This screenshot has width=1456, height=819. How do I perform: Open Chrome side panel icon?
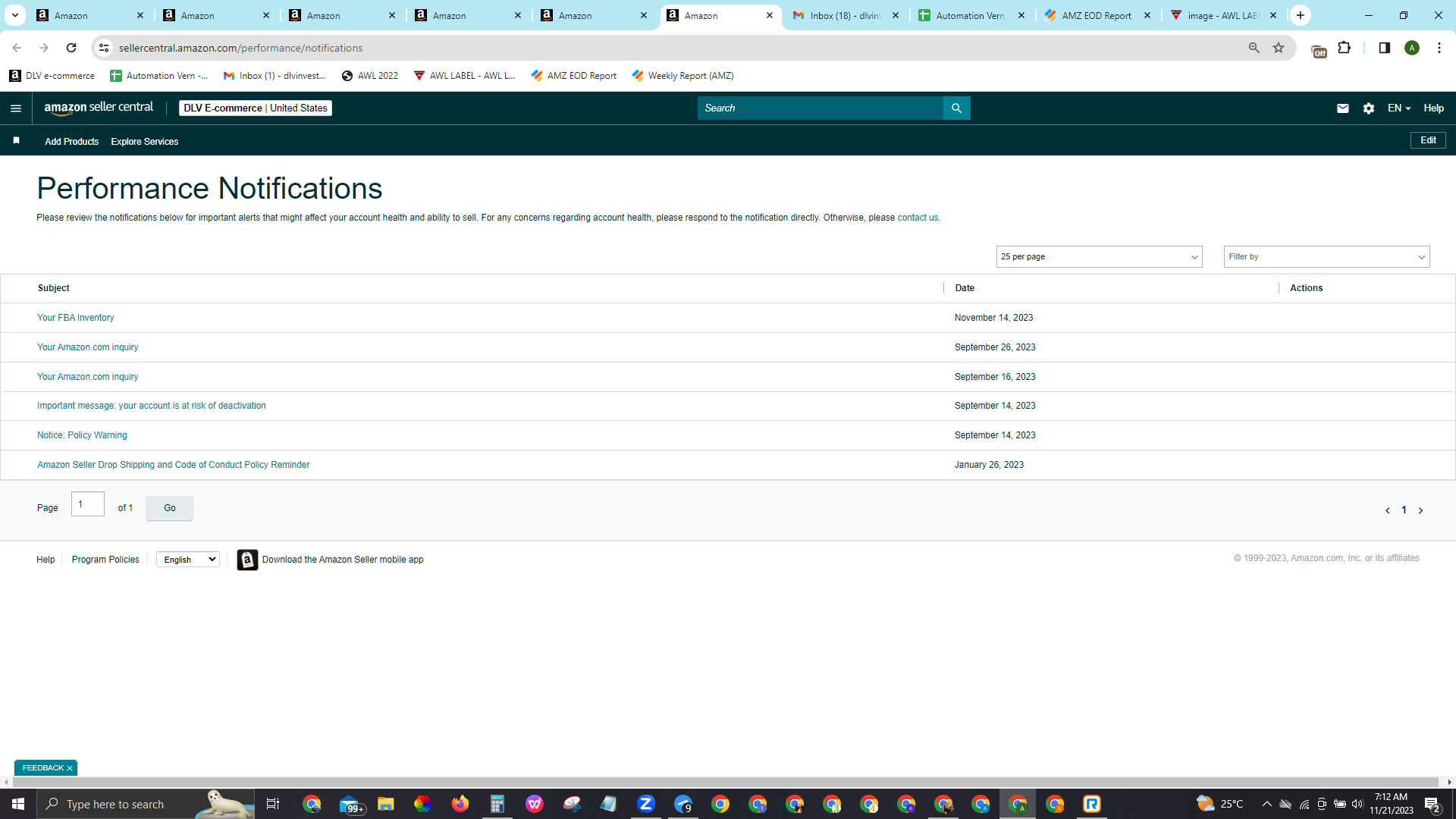(1384, 48)
